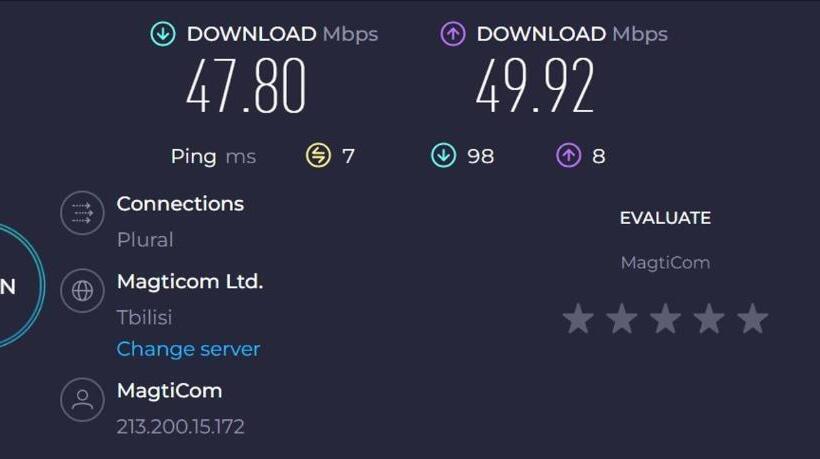Click the purple upload ping icon next to 8
Screen dimensions: 820x459
[568, 156]
